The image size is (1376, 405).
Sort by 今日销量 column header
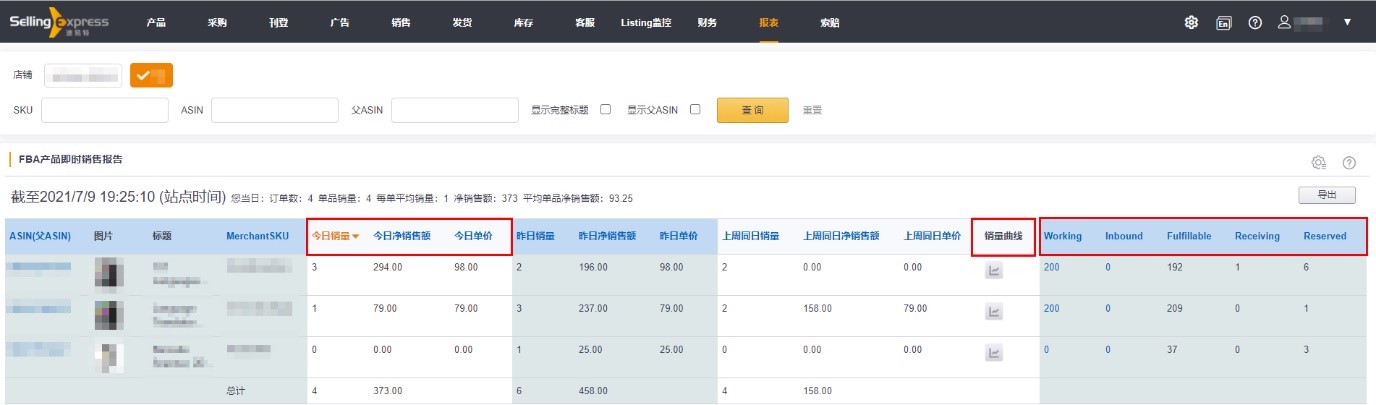[334, 236]
